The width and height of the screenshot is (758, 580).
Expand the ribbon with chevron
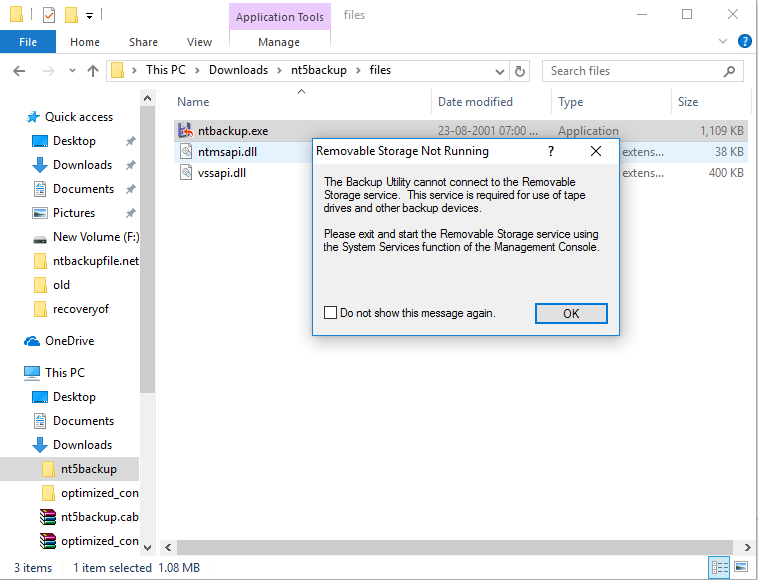pyautogui.click(x=723, y=42)
